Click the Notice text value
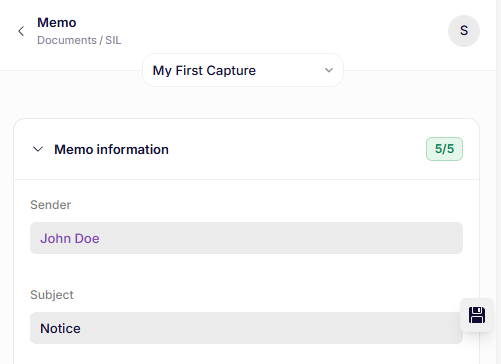 point(60,328)
